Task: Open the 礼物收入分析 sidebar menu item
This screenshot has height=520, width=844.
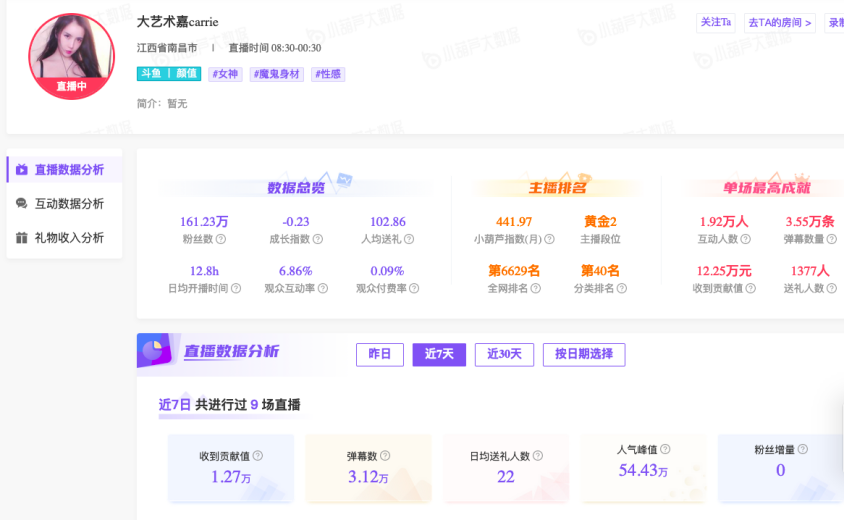Action: 65,237
